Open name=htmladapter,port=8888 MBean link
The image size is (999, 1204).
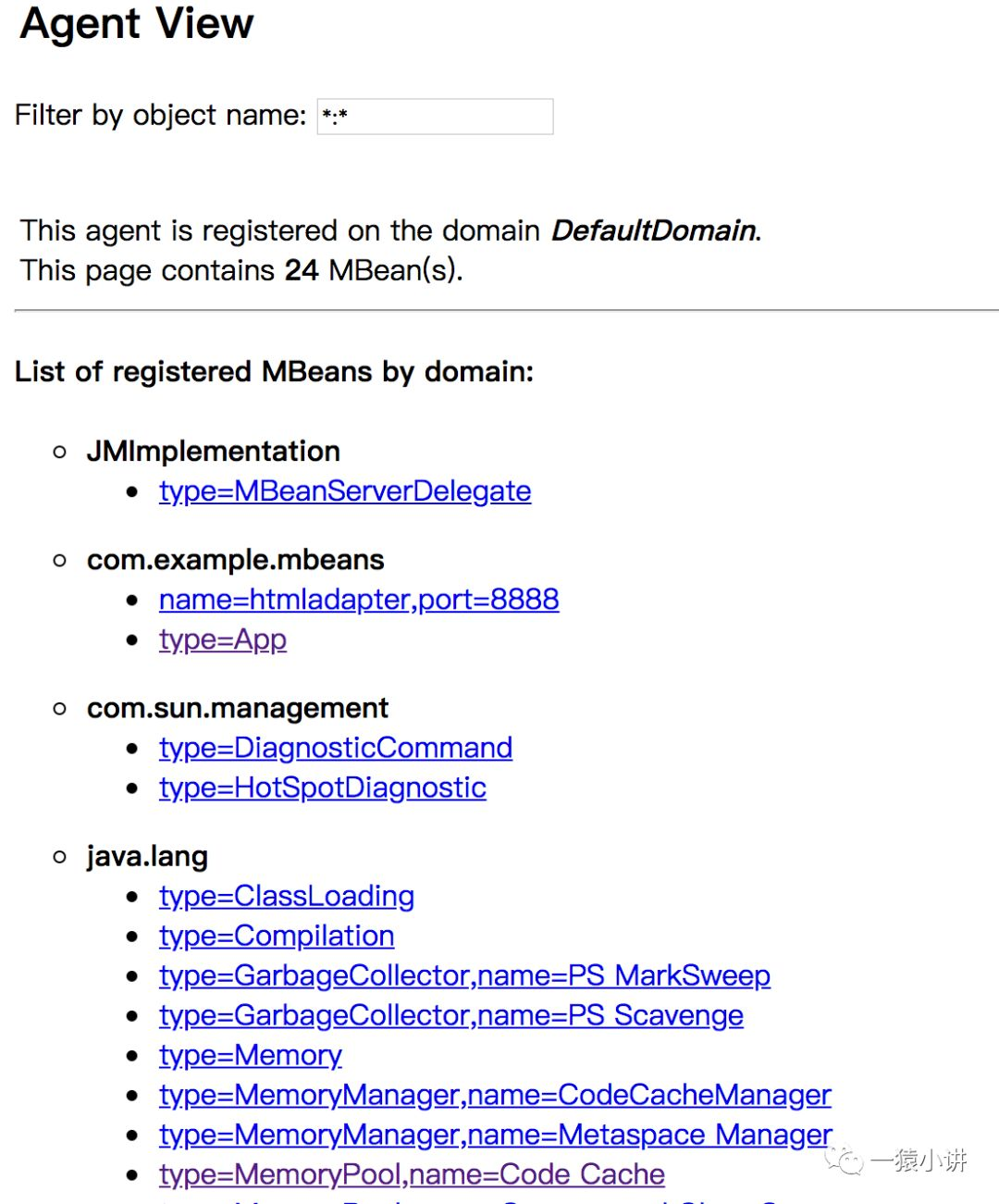[359, 600]
